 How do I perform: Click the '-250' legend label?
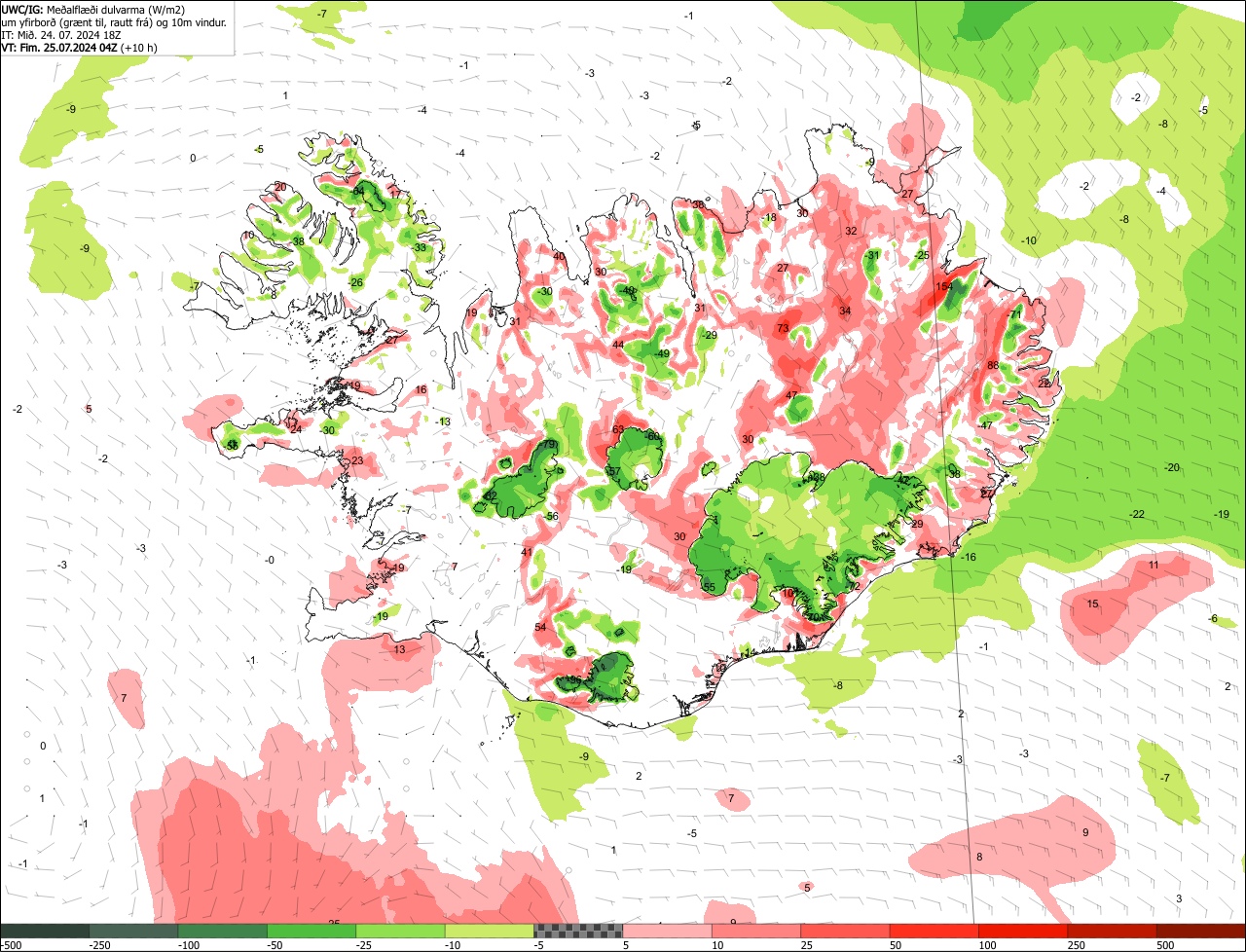point(97,945)
